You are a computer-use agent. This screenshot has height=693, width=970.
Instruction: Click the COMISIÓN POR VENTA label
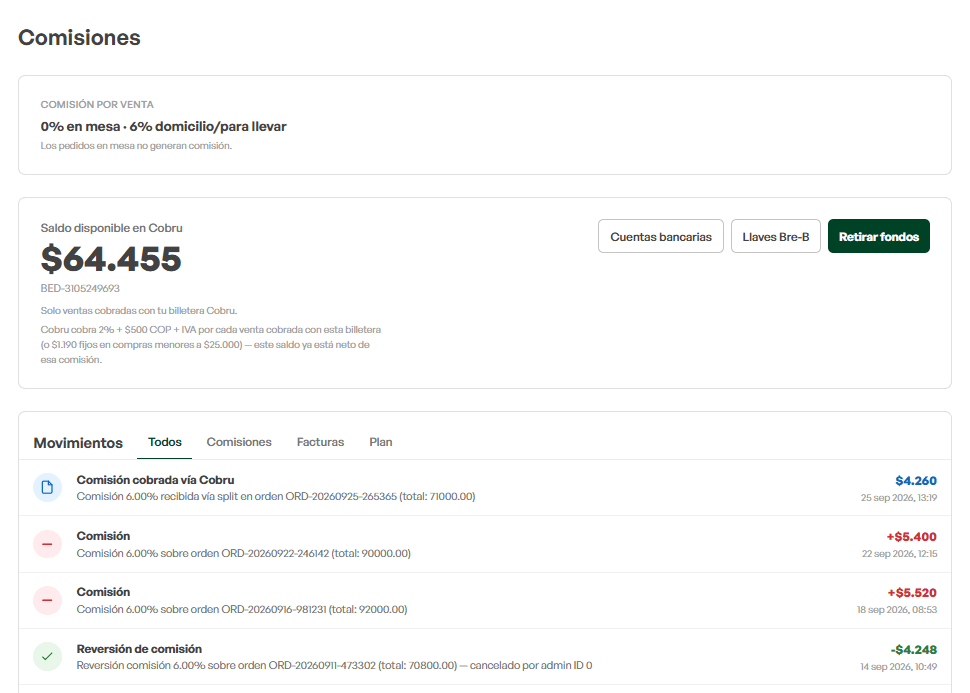97,105
